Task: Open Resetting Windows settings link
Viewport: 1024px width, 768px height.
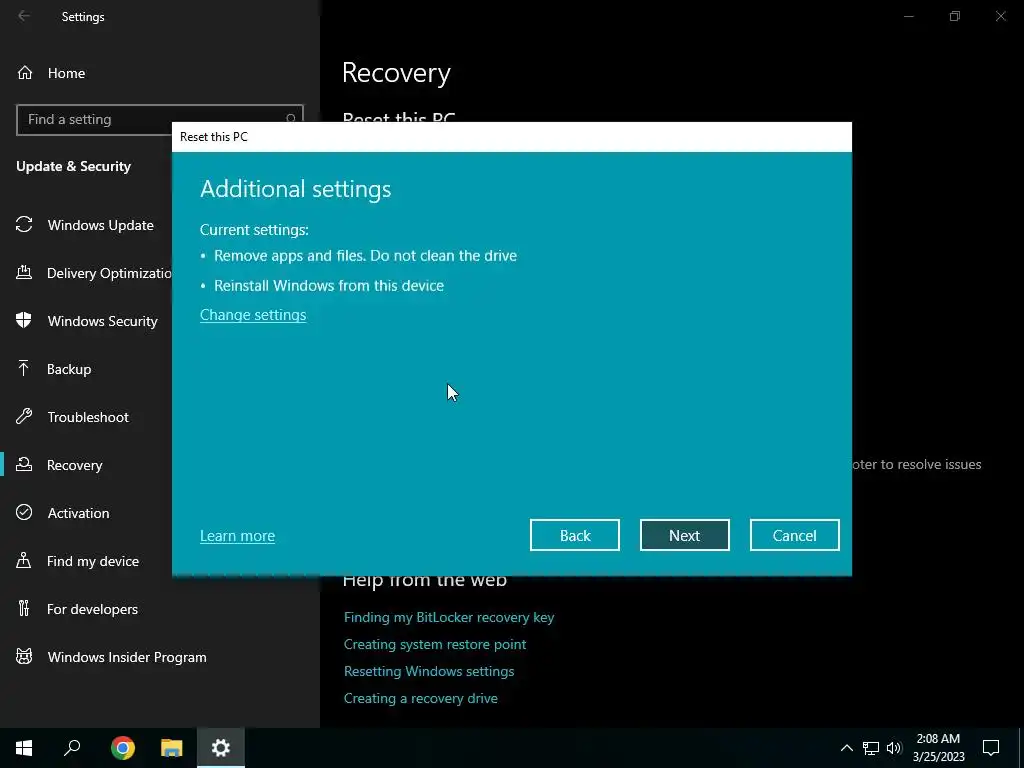Action: tap(429, 671)
